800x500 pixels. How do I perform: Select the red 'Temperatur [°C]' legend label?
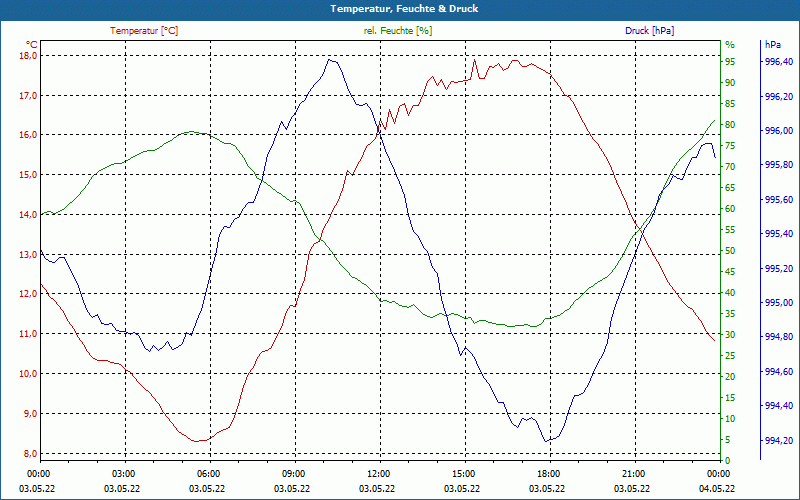pos(144,31)
